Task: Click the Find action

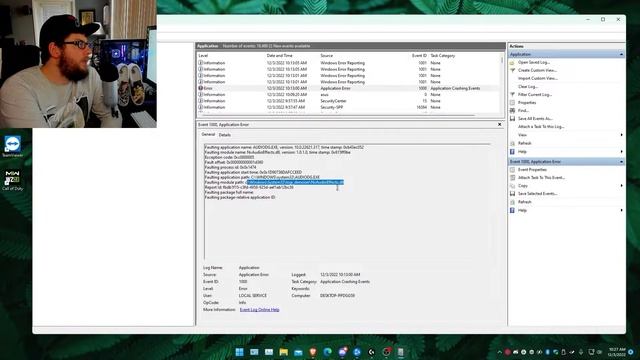Action: tap(523, 111)
